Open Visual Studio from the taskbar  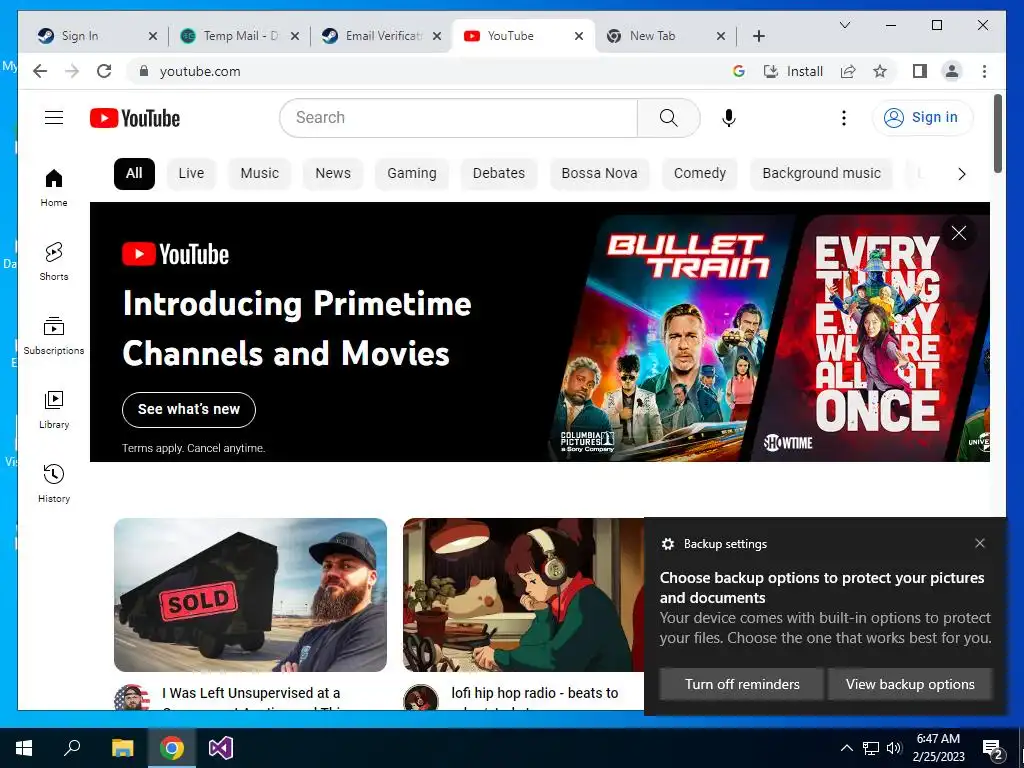[x=221, y=748]
